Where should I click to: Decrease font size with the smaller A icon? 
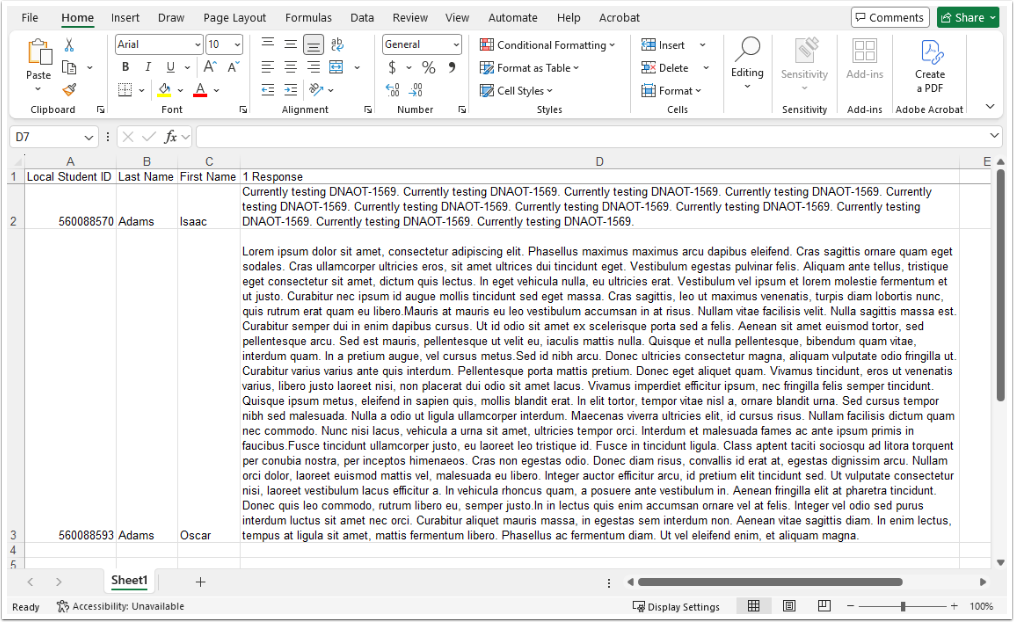[233, 67]
